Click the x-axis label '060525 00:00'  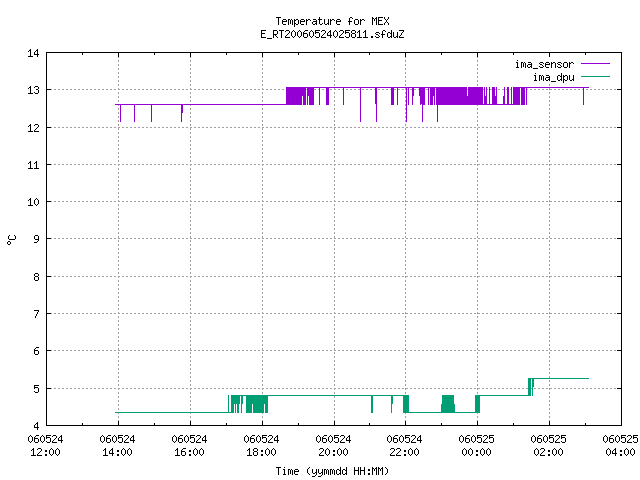pyautogui.click(x=476, y=446)
